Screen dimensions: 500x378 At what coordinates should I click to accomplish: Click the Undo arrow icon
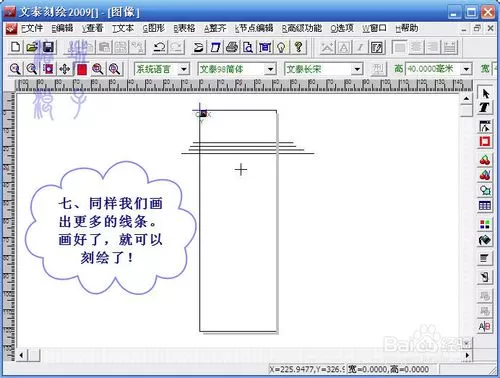pos(159,47)
